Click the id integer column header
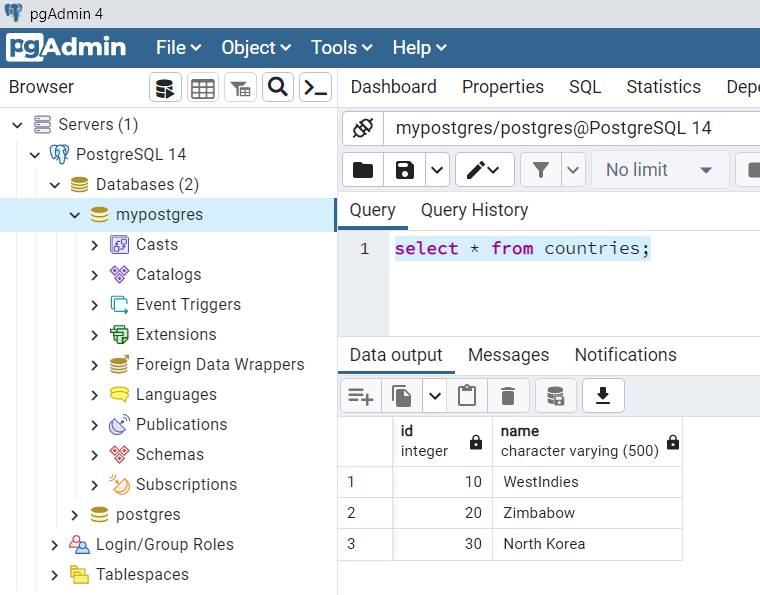This screenshot has height=595, width=760. [x=443, y=441]
